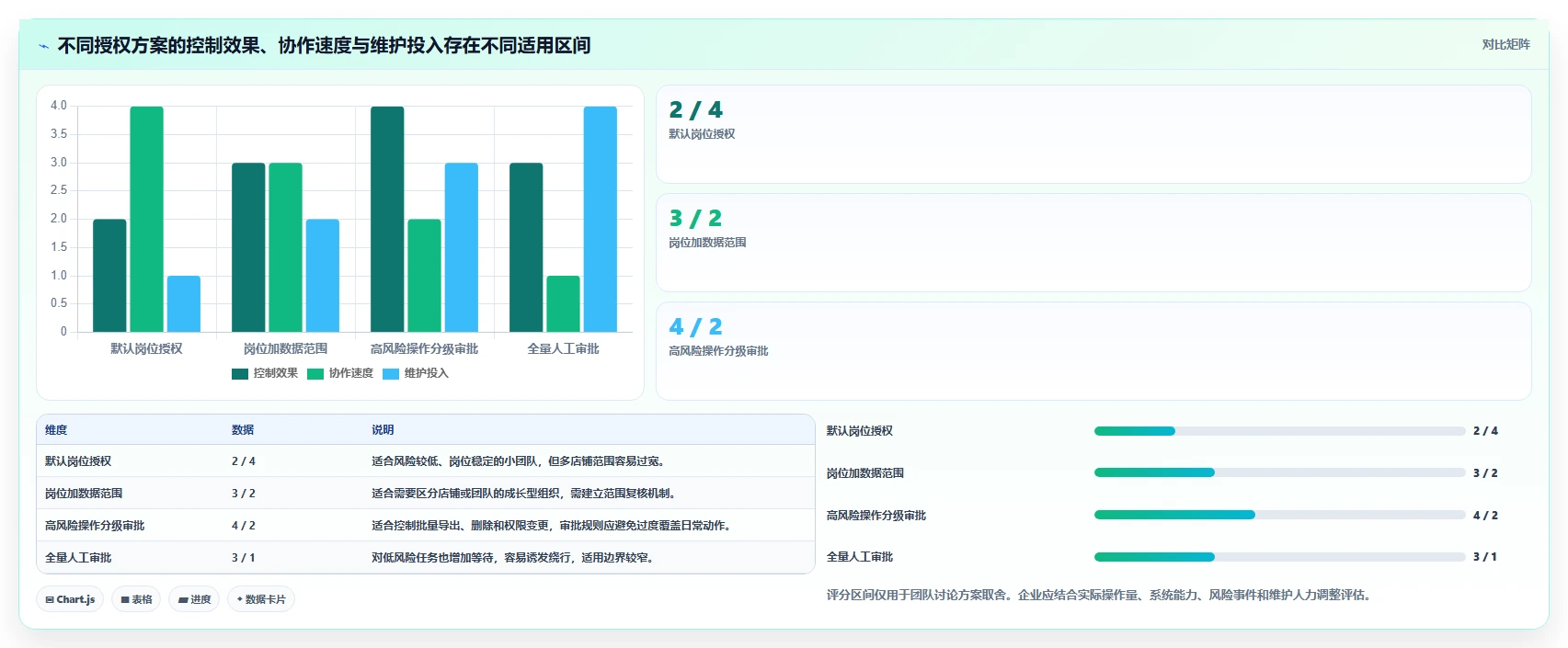Click the table cell showing 3 / 1
This screenshot has height=648, width=1568.
point(244,558)
